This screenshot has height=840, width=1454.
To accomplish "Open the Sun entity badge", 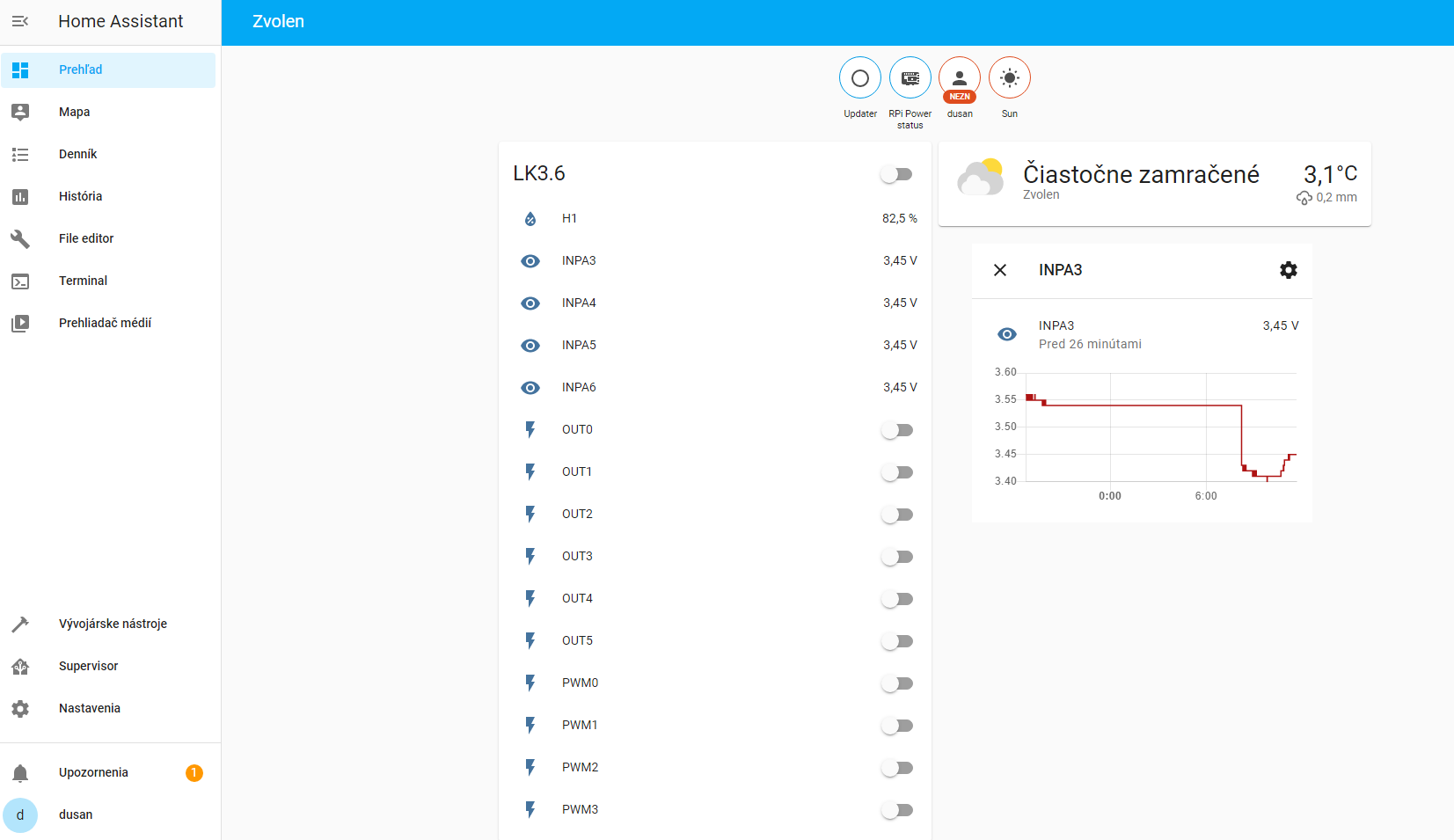I will coord(1009,78).
